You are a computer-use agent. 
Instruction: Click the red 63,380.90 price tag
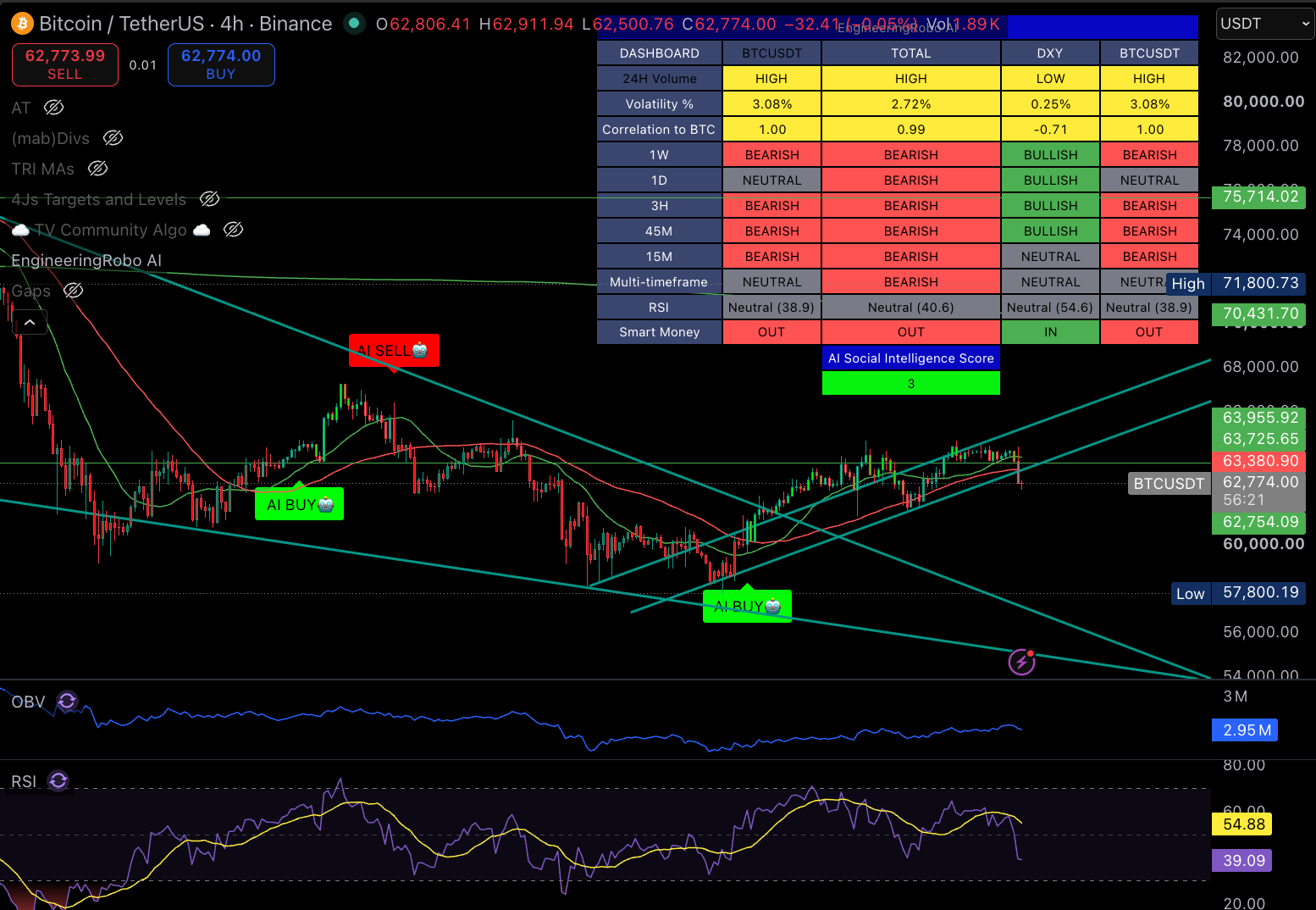1259,461
